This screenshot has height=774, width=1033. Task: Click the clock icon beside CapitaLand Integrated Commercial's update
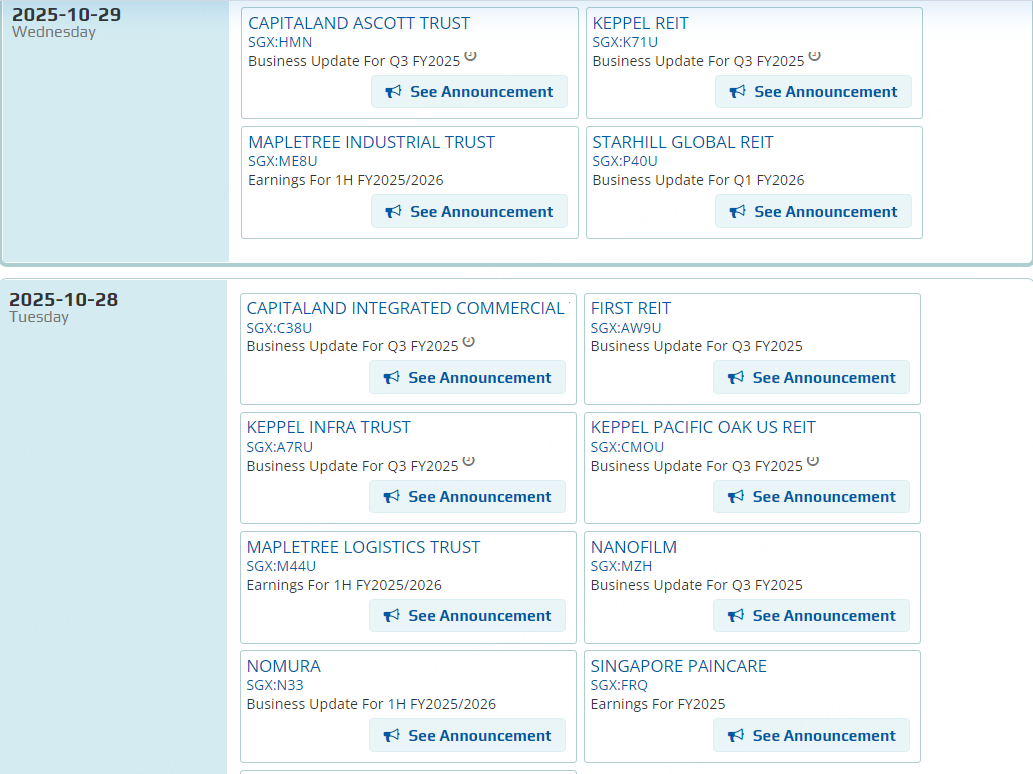click(468, 341)
